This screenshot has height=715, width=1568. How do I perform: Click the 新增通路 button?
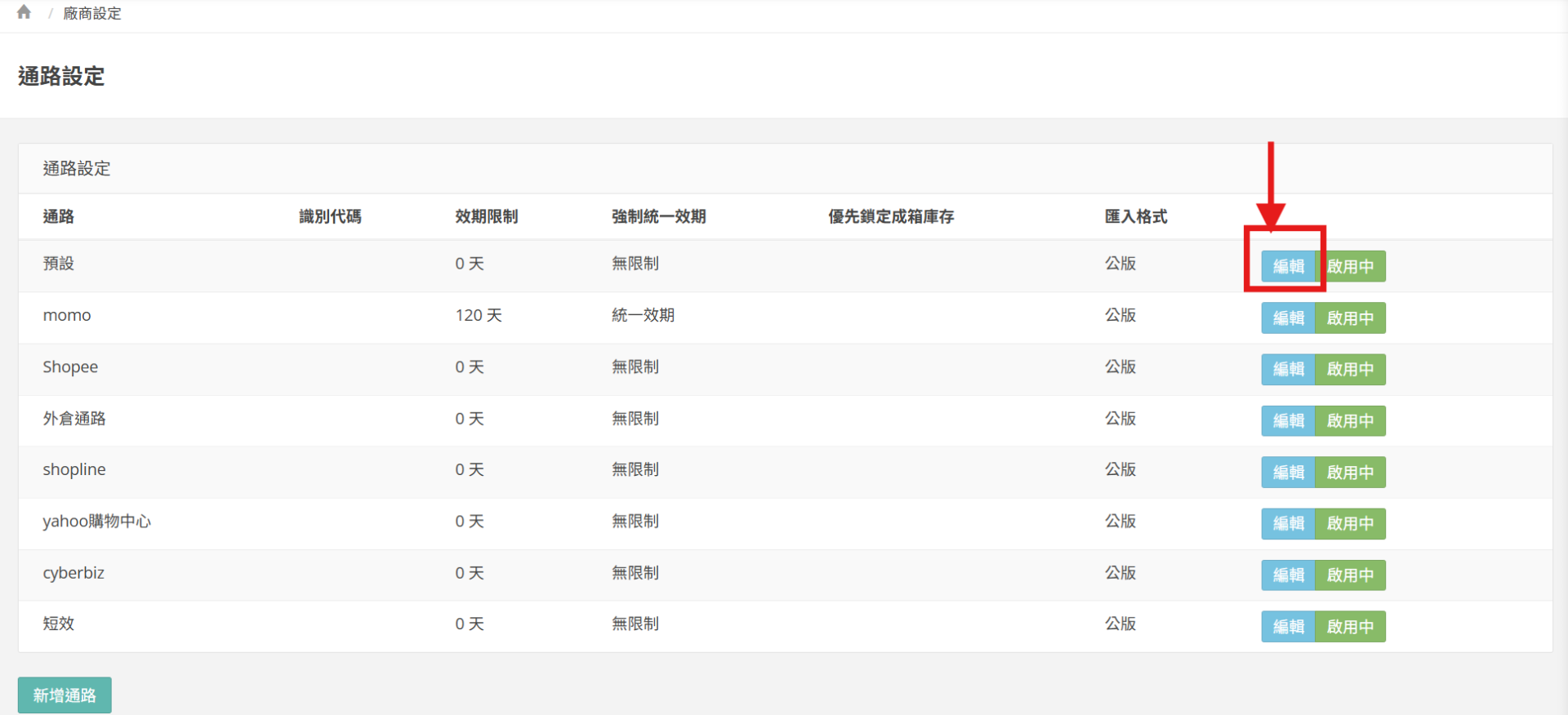(65, 695)
